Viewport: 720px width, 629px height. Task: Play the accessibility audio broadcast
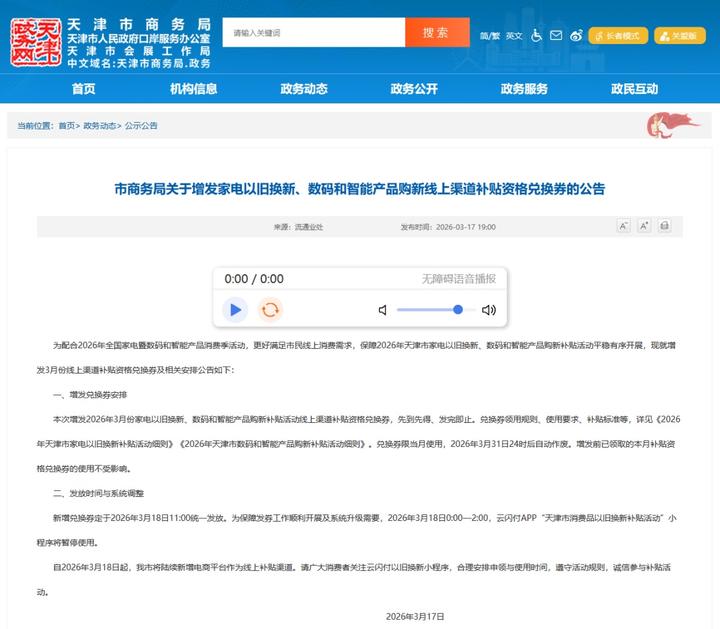coord(235,309)
